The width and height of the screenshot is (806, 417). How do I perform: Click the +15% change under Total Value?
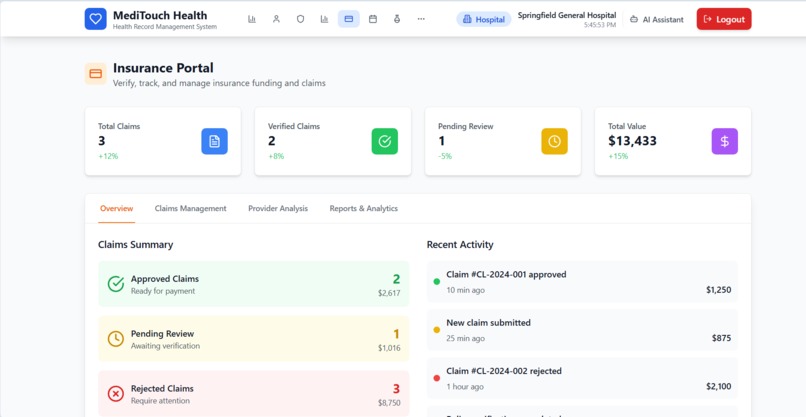click(618, 156)
